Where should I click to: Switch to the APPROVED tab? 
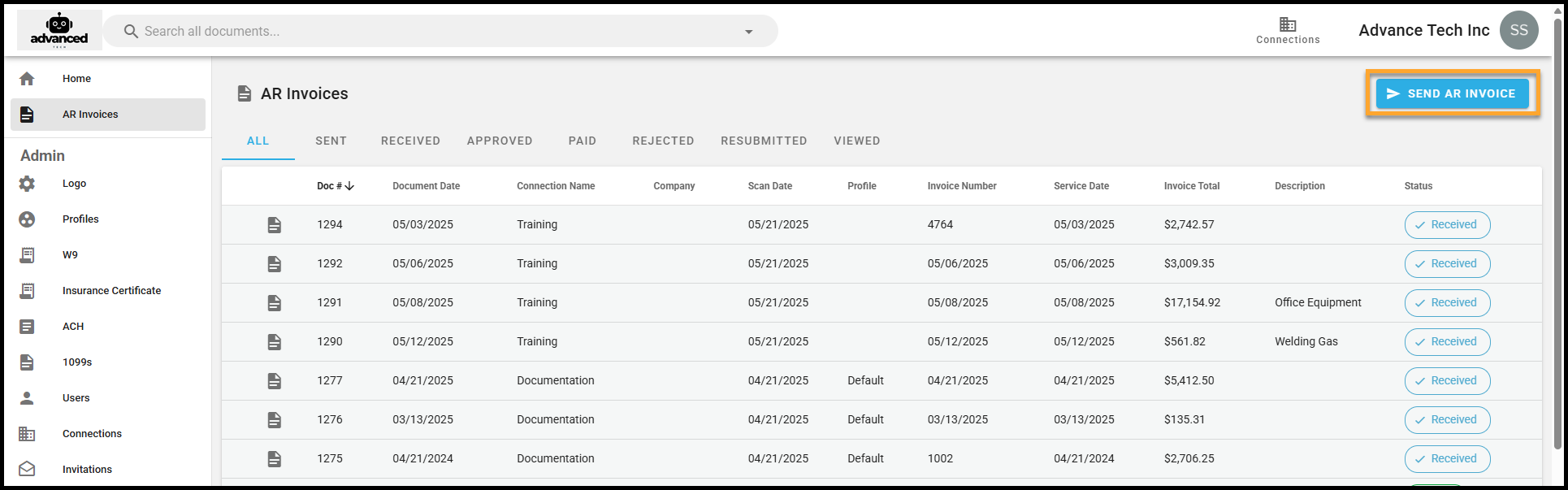click(500, 141)
